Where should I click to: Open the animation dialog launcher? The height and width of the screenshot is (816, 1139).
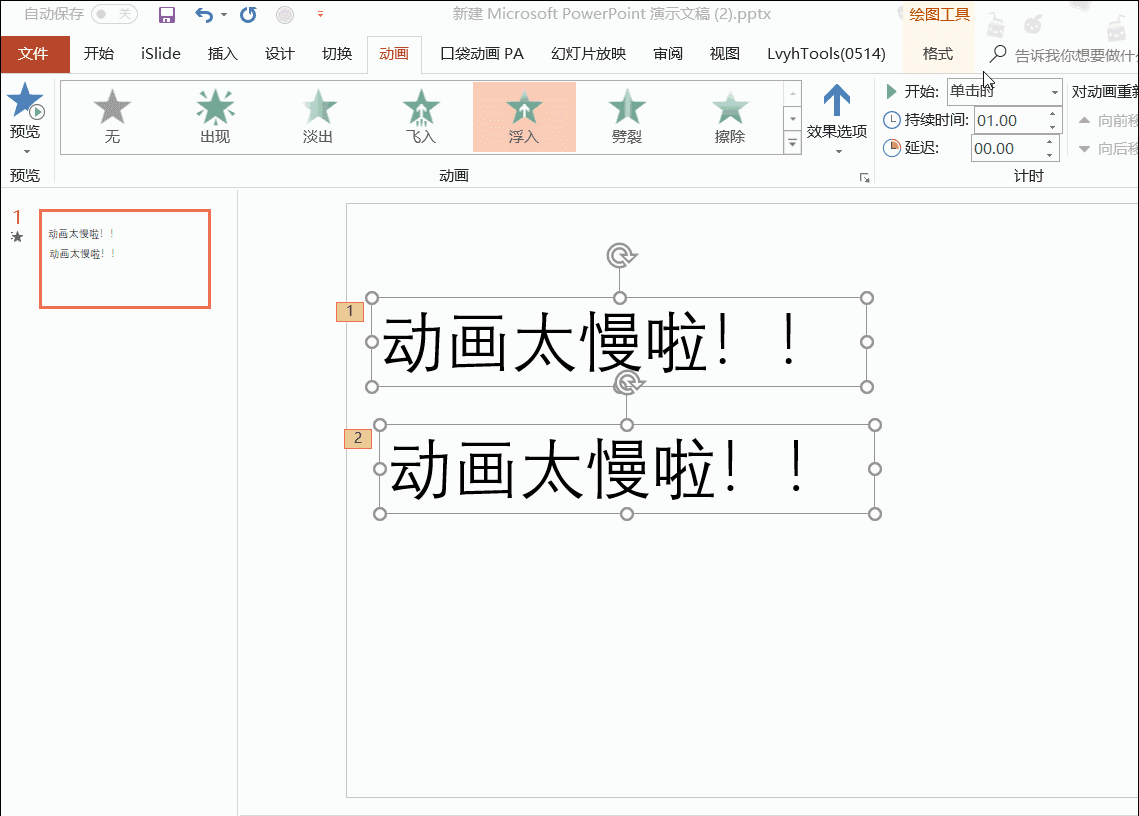864,177
